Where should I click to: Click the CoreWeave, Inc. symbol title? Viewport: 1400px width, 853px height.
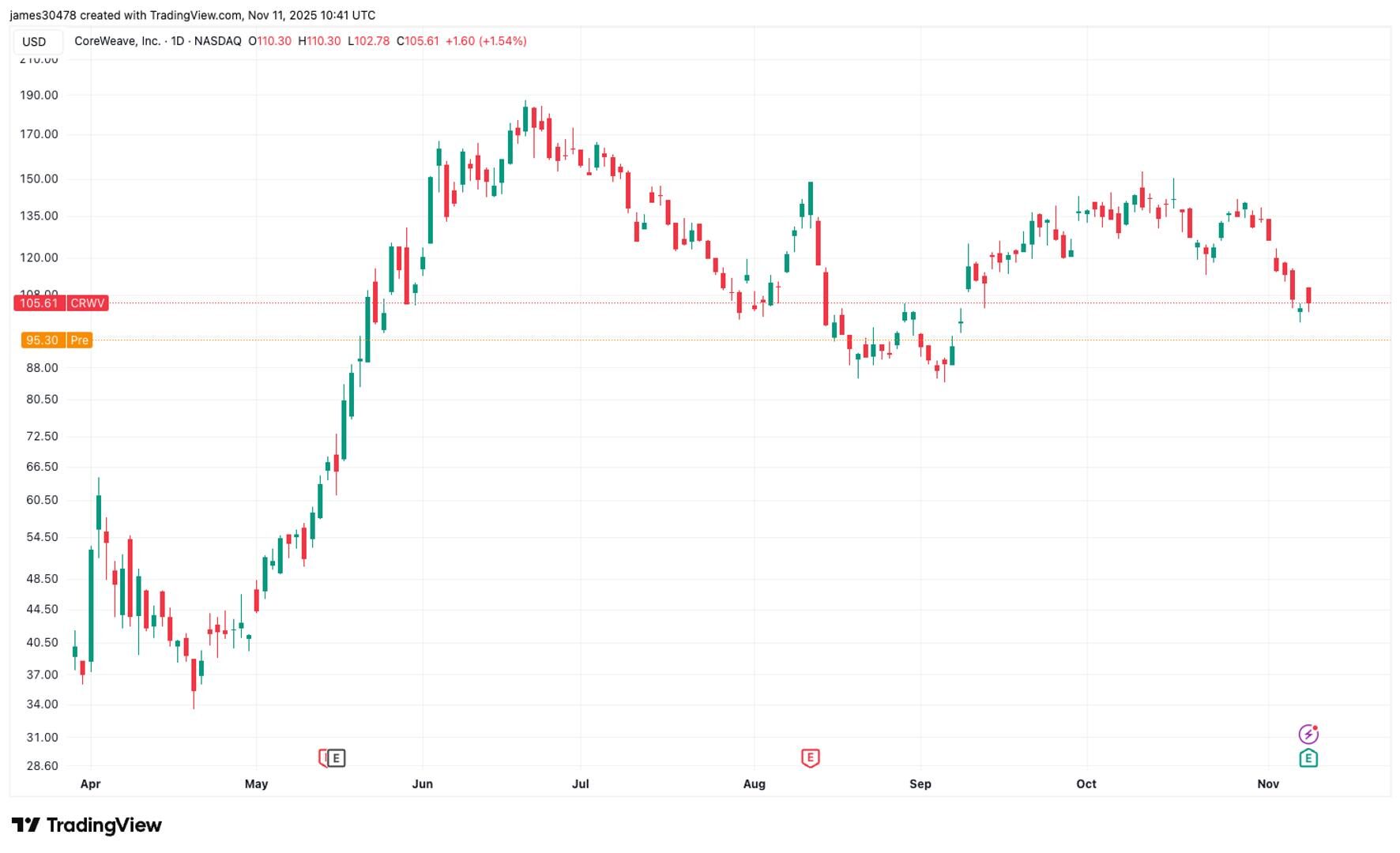[117, 41]
